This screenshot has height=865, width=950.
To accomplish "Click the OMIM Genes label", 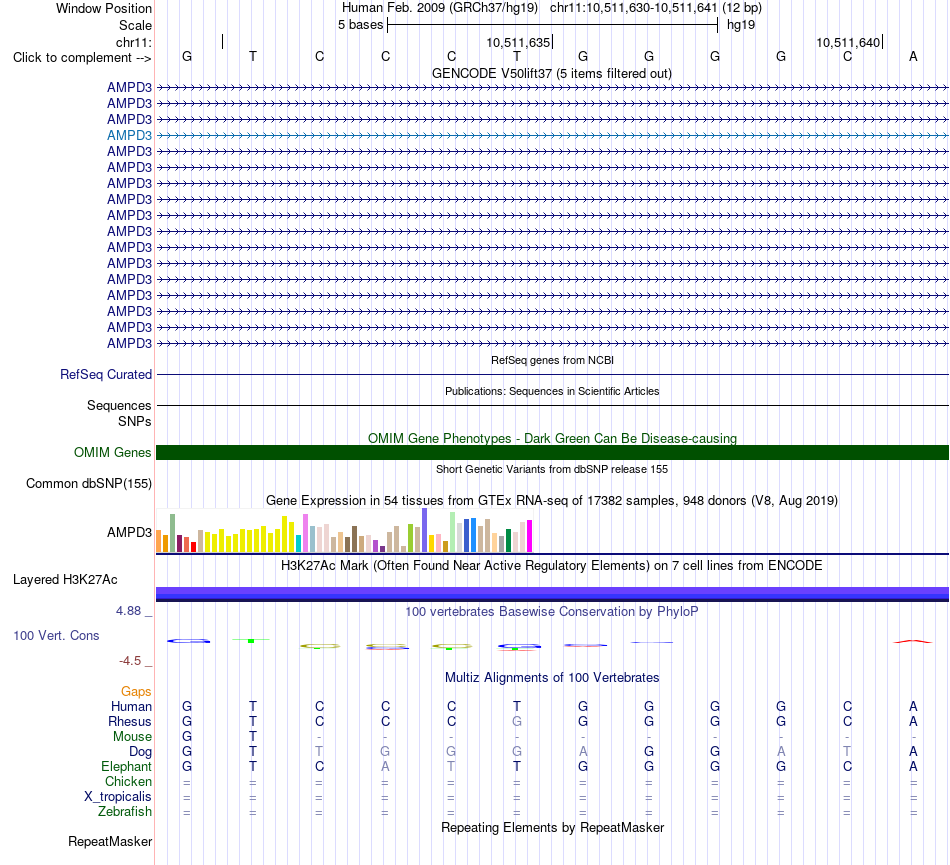I will click(112, 452).
